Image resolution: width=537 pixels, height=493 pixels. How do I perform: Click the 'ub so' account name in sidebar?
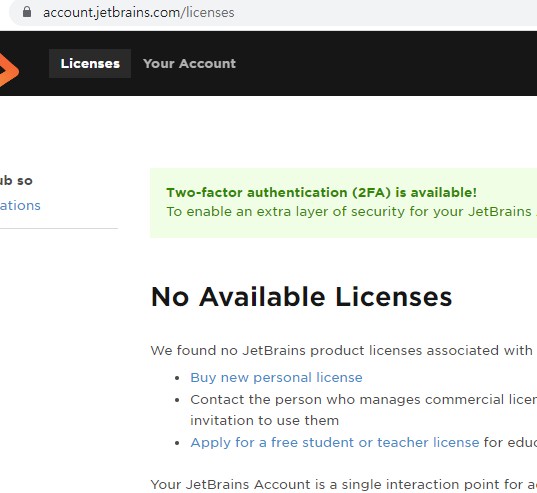pos(16,180)
